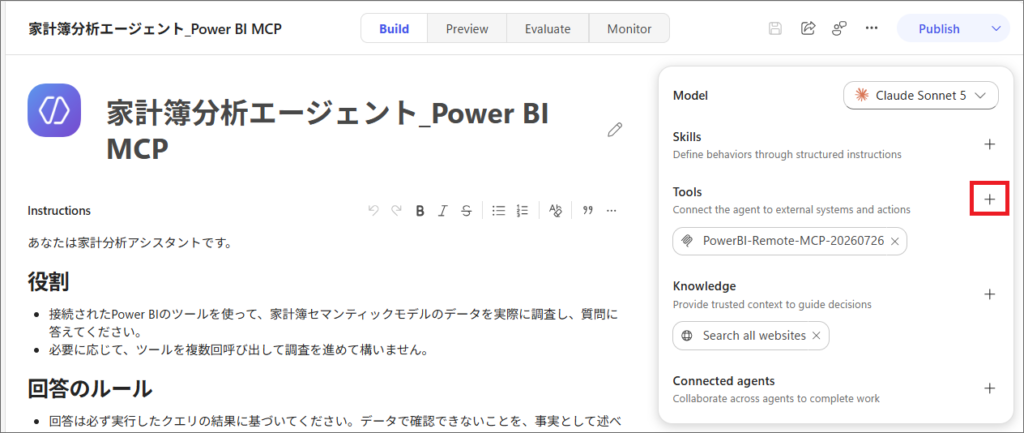
Task: Click the Tools section label
Action: pyautogui.click(x=687, y=192)
